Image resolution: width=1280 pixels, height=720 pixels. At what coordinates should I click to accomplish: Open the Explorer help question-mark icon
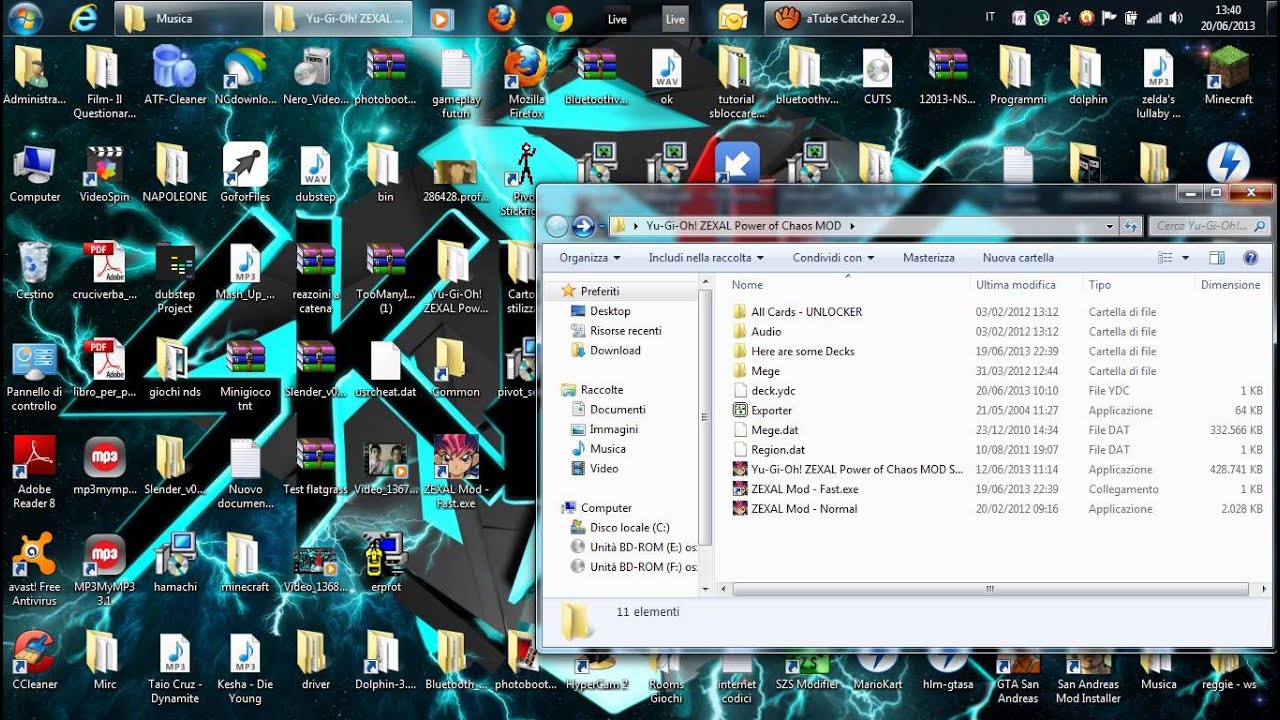coord(1250,258)
